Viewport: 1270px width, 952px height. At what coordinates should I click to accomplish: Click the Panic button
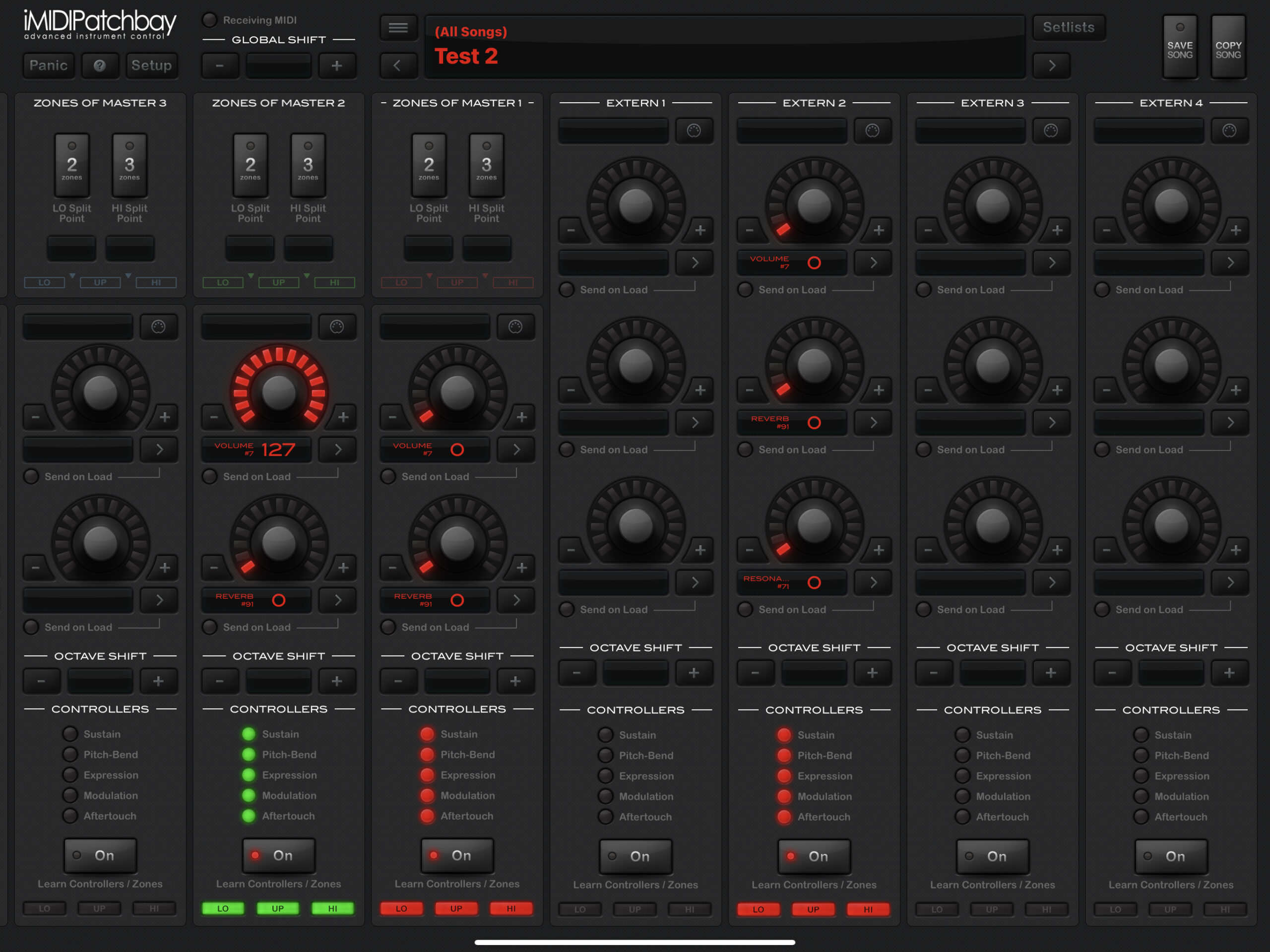coord(49,65)
